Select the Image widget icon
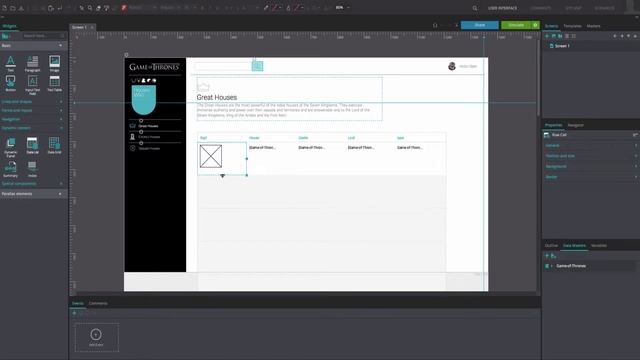This screenshot has height=360, width=640. (x=54, y=62)
